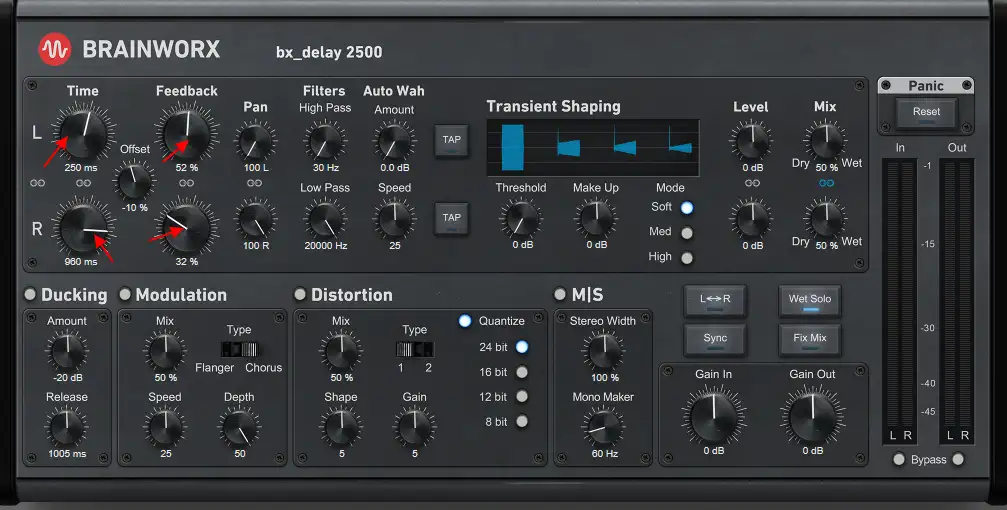Click the Distortion Mix knob
This screenshot has width=1007, height=510.
click(341, 352)
